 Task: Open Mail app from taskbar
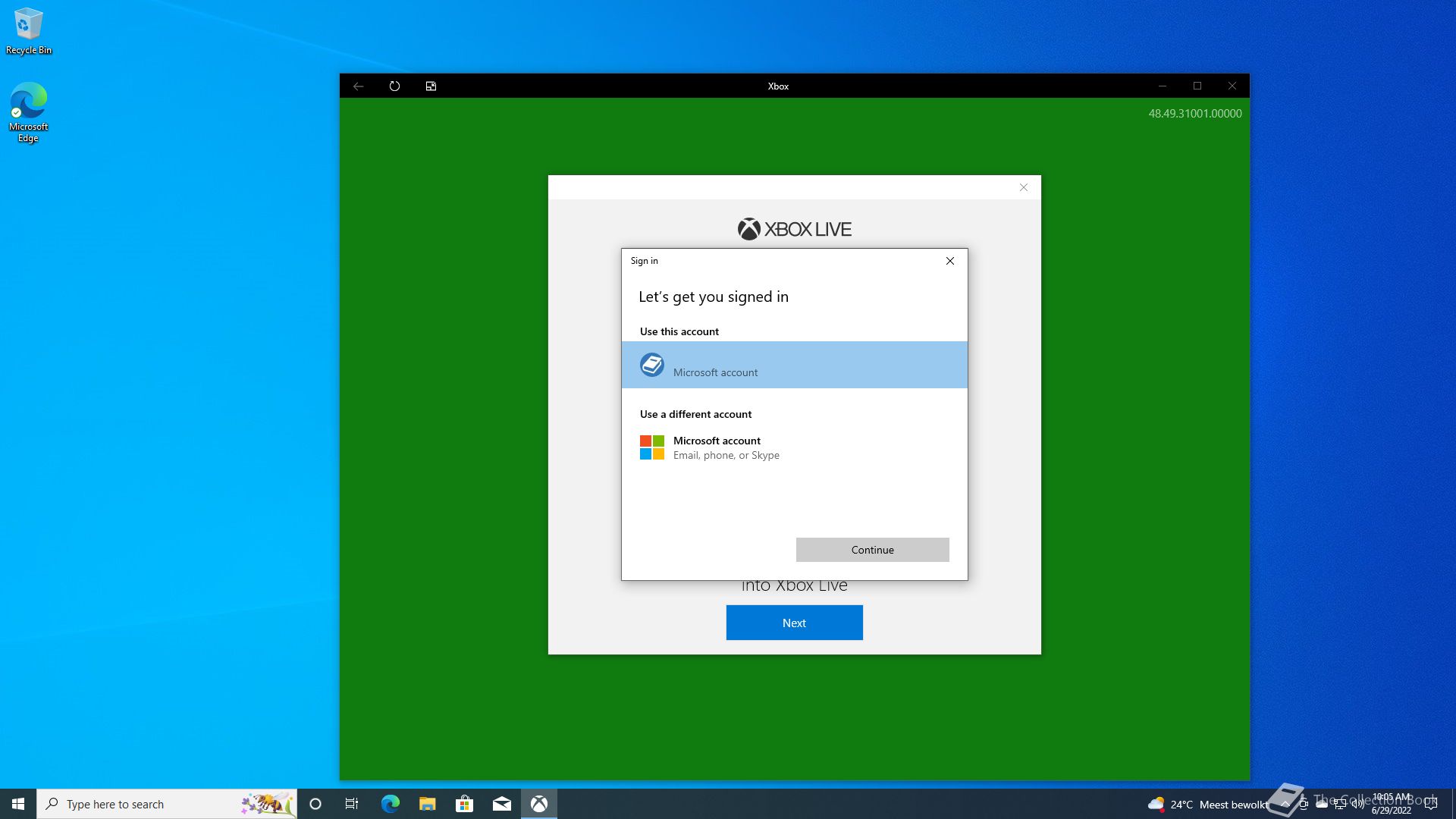pyautogui.click(x=502, y=804)
